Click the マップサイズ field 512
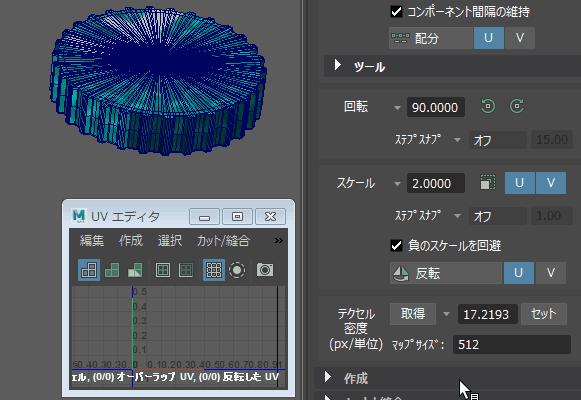 512,345
